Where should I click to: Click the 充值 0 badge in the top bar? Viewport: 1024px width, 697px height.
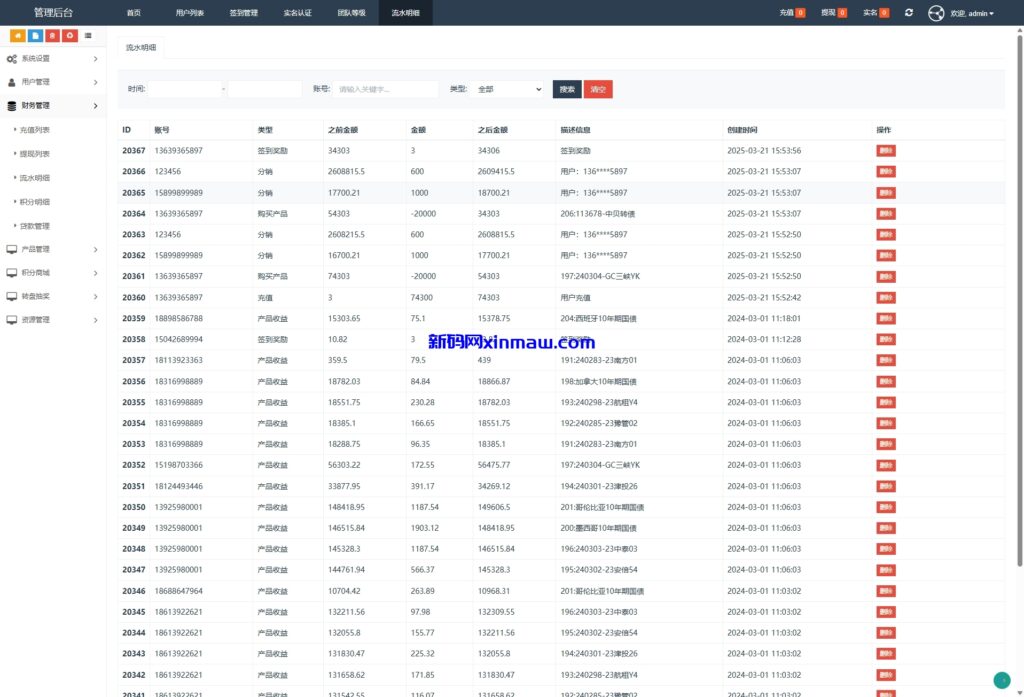[789, 12]
